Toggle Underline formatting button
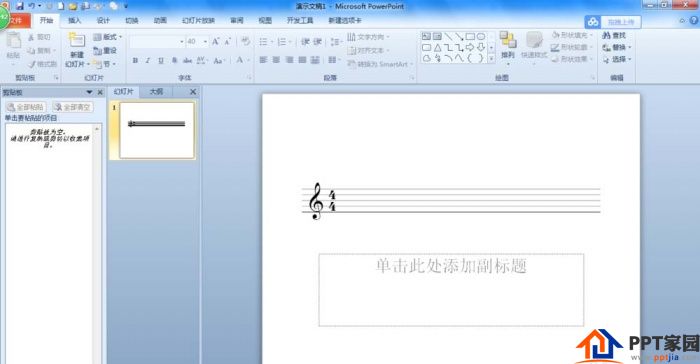Screen dimensions: 700x364 pos(161,60)
